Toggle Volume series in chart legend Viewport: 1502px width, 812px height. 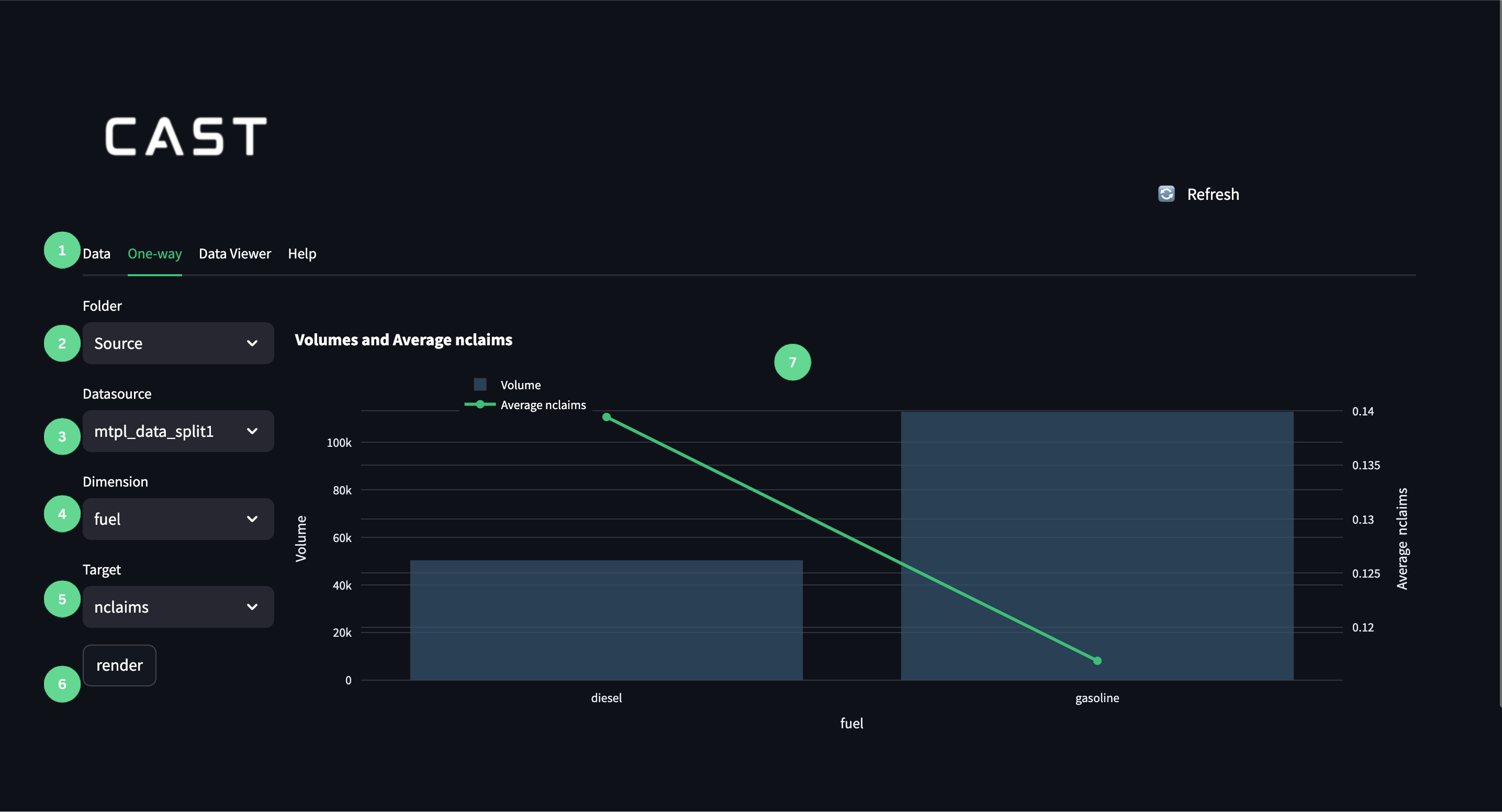click(x=520, y=385)
